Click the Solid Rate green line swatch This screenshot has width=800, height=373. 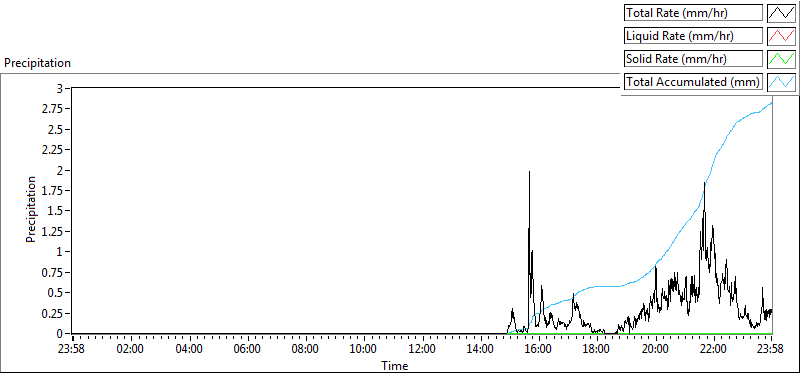781,59
